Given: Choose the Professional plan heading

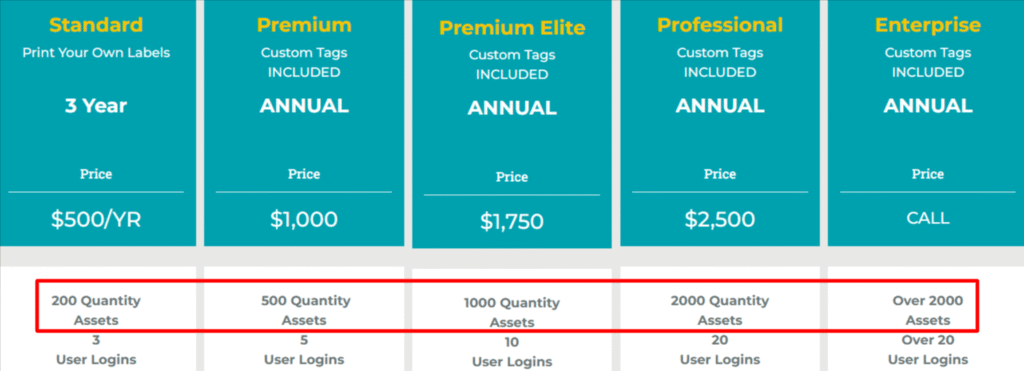Looking at the screenshot, I should [x=720, y=25].
